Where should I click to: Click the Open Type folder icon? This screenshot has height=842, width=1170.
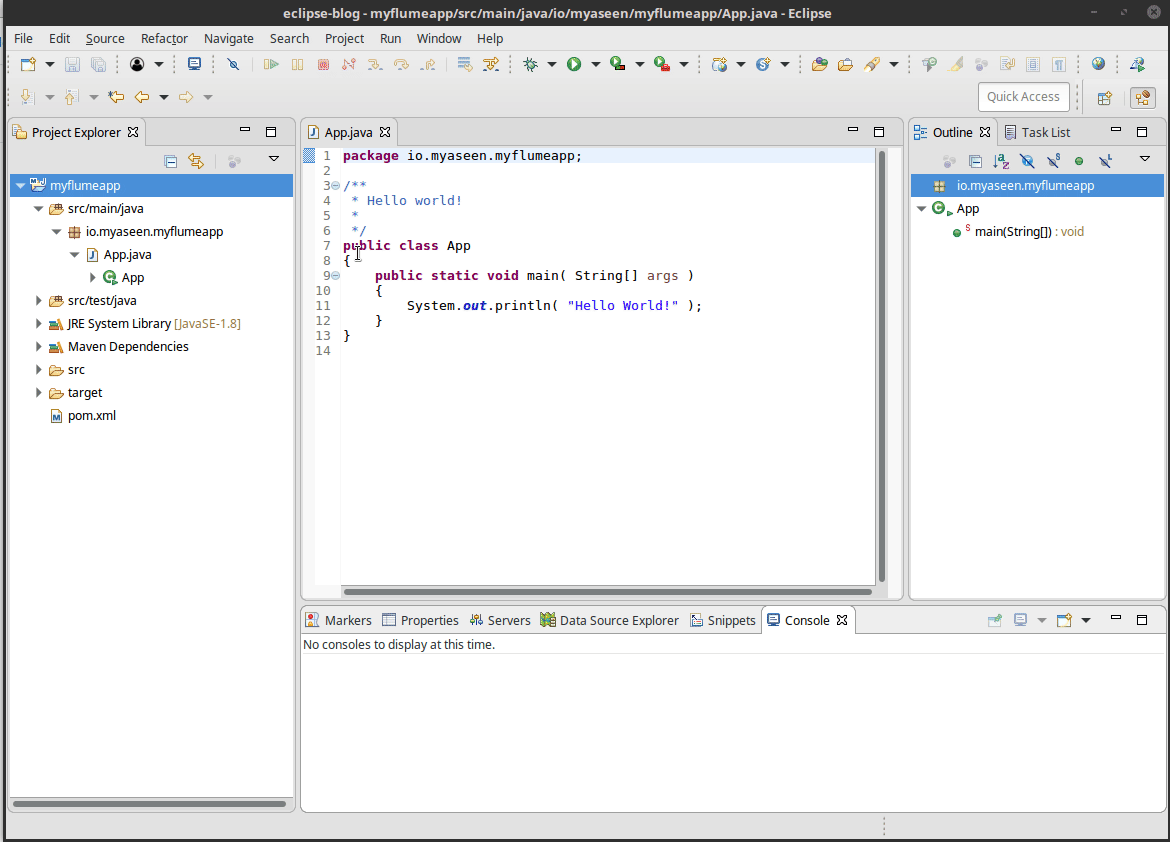819,64
